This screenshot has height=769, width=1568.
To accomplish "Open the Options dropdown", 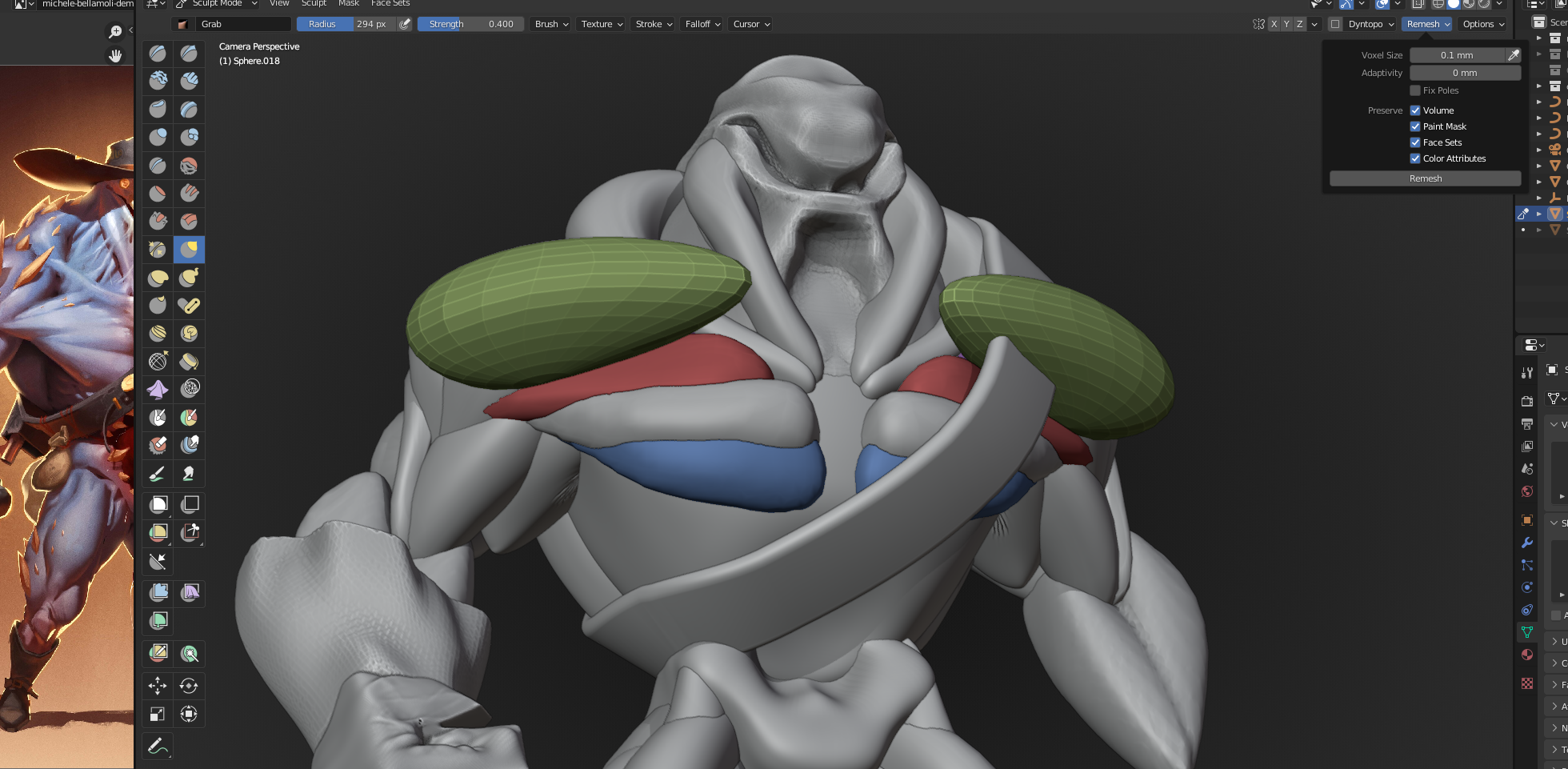I will click(x=1483, y=24).
